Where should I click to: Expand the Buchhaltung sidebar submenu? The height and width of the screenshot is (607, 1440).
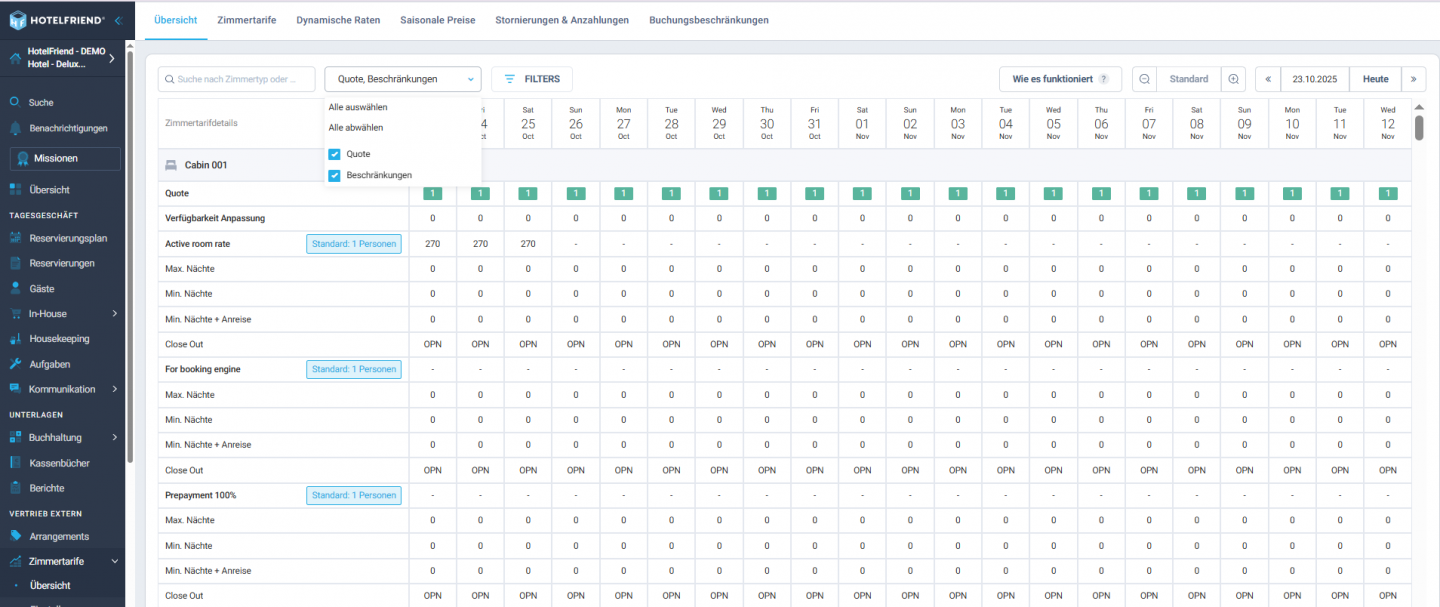[115, 437]
